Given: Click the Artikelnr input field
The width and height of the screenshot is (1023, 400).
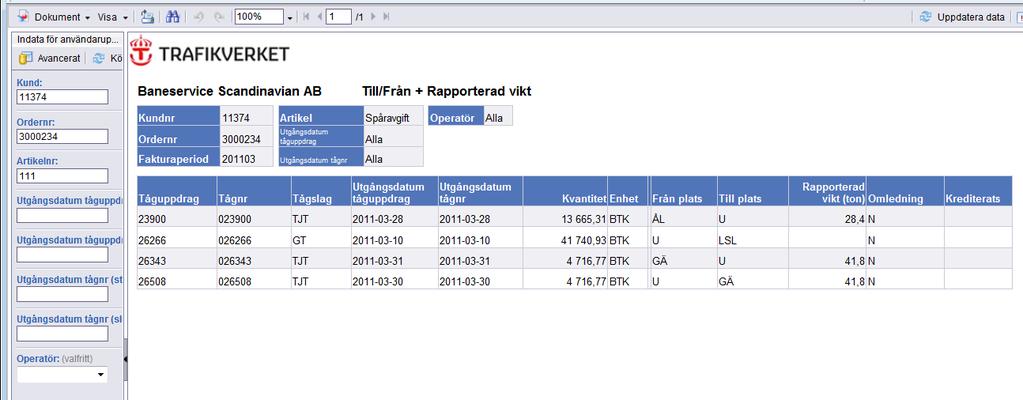Looking at the screenshot, I should point(62,176).
